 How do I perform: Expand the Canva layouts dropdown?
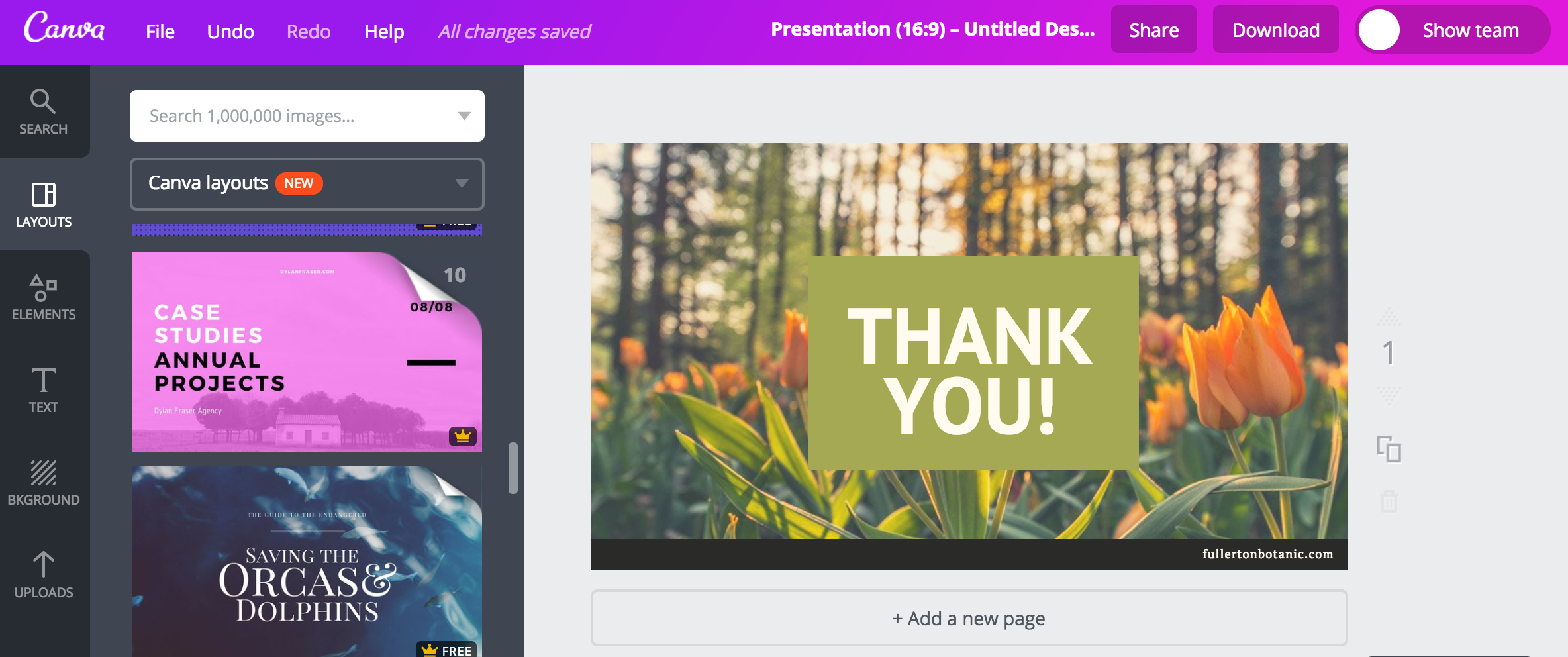coord(463,184)
